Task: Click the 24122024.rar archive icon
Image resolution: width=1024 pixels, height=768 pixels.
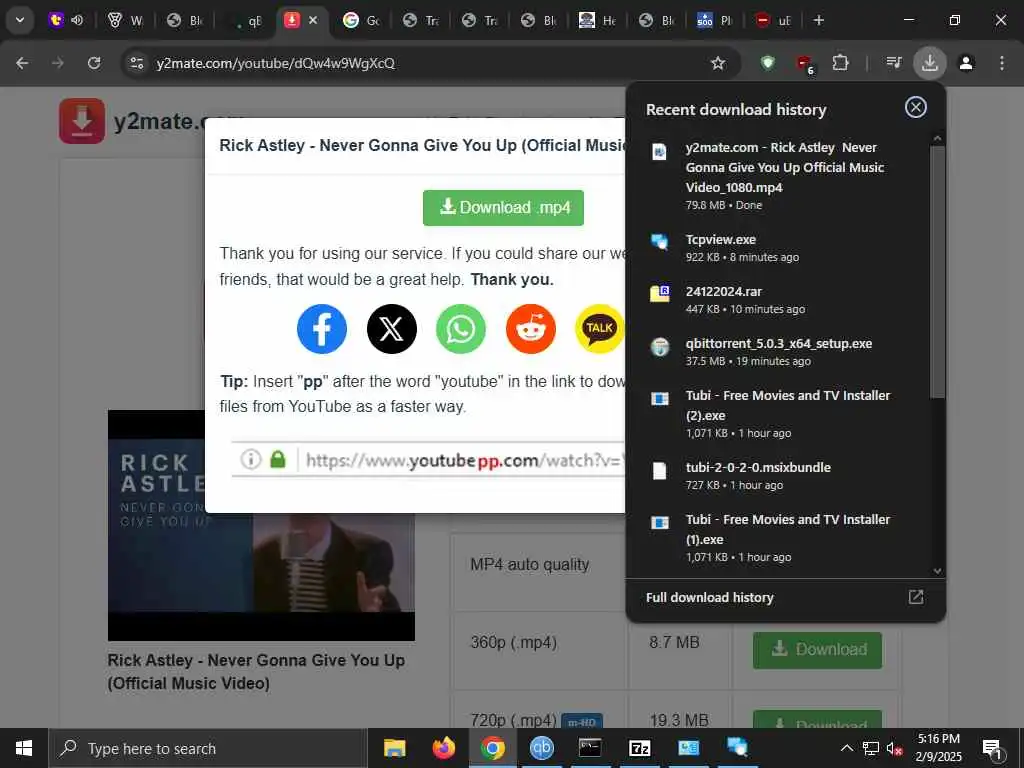Action: [660, 293]
